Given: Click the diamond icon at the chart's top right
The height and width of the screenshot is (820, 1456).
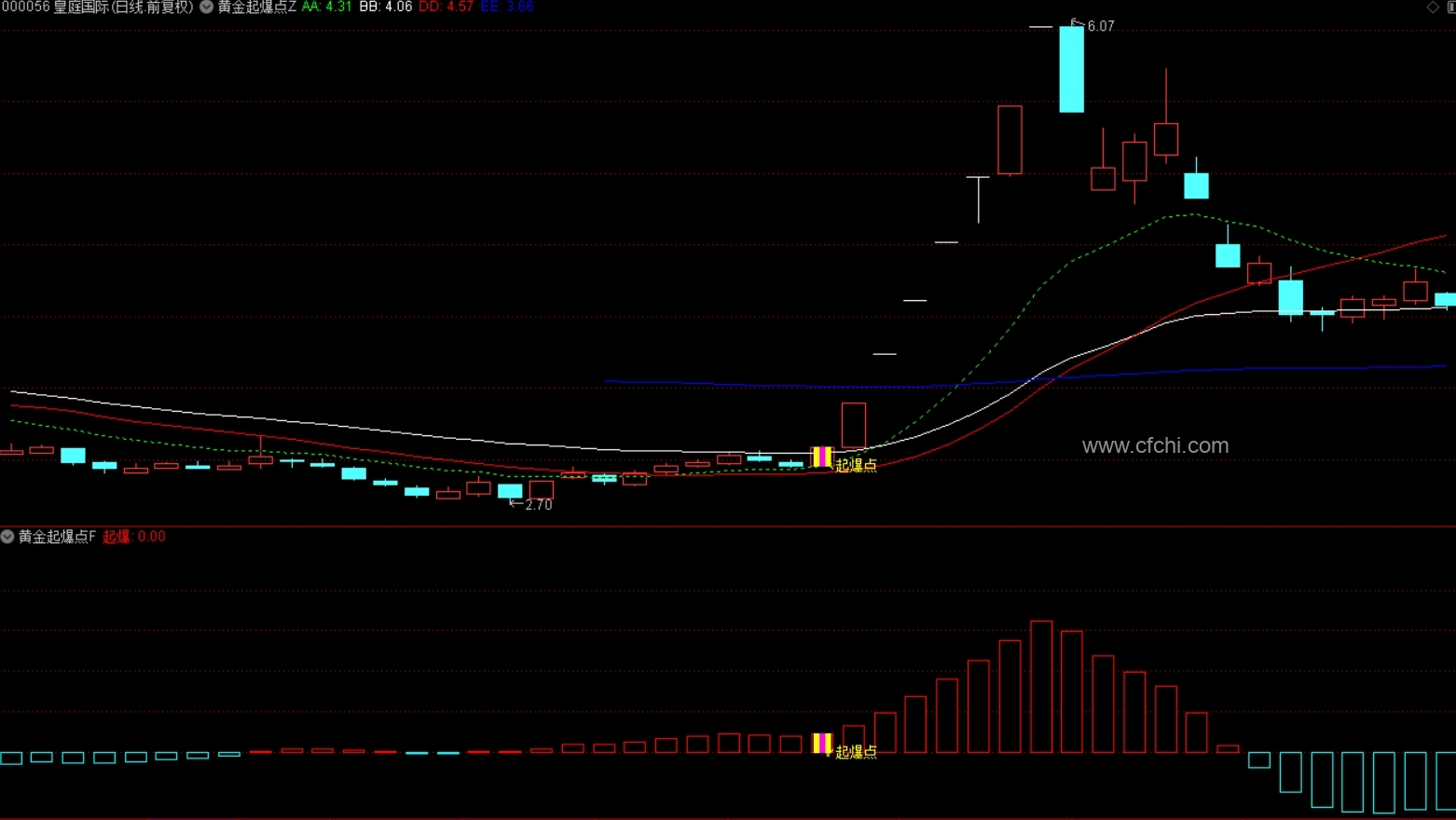Looking at the screenshot, I should [1434, 7].
